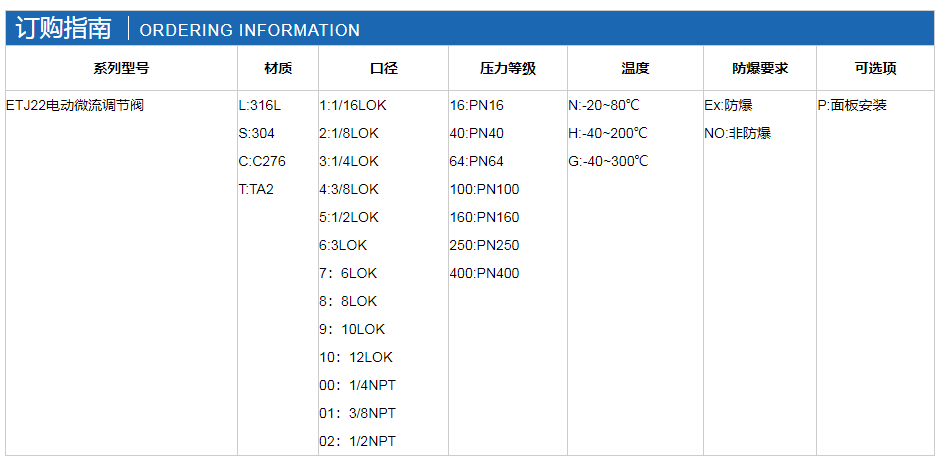940x468 pixels.
Task: Select material option C:C276
Action: pos(262,161)
